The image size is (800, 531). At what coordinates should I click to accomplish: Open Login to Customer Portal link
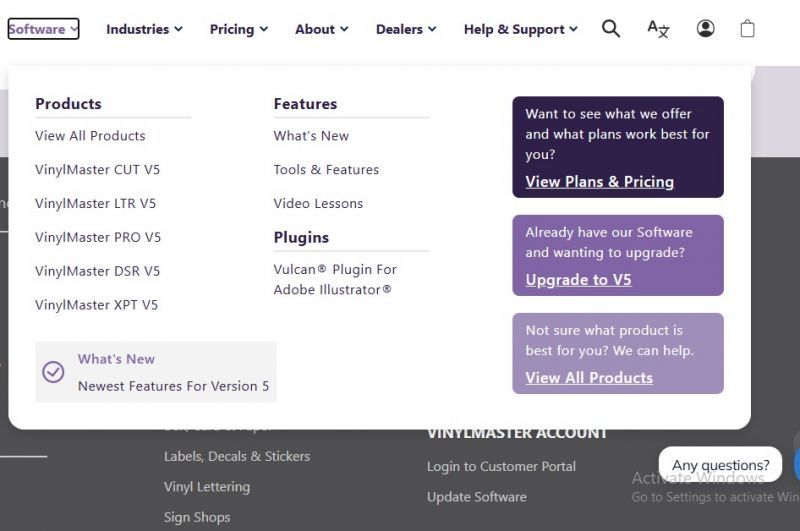[501, 466]
